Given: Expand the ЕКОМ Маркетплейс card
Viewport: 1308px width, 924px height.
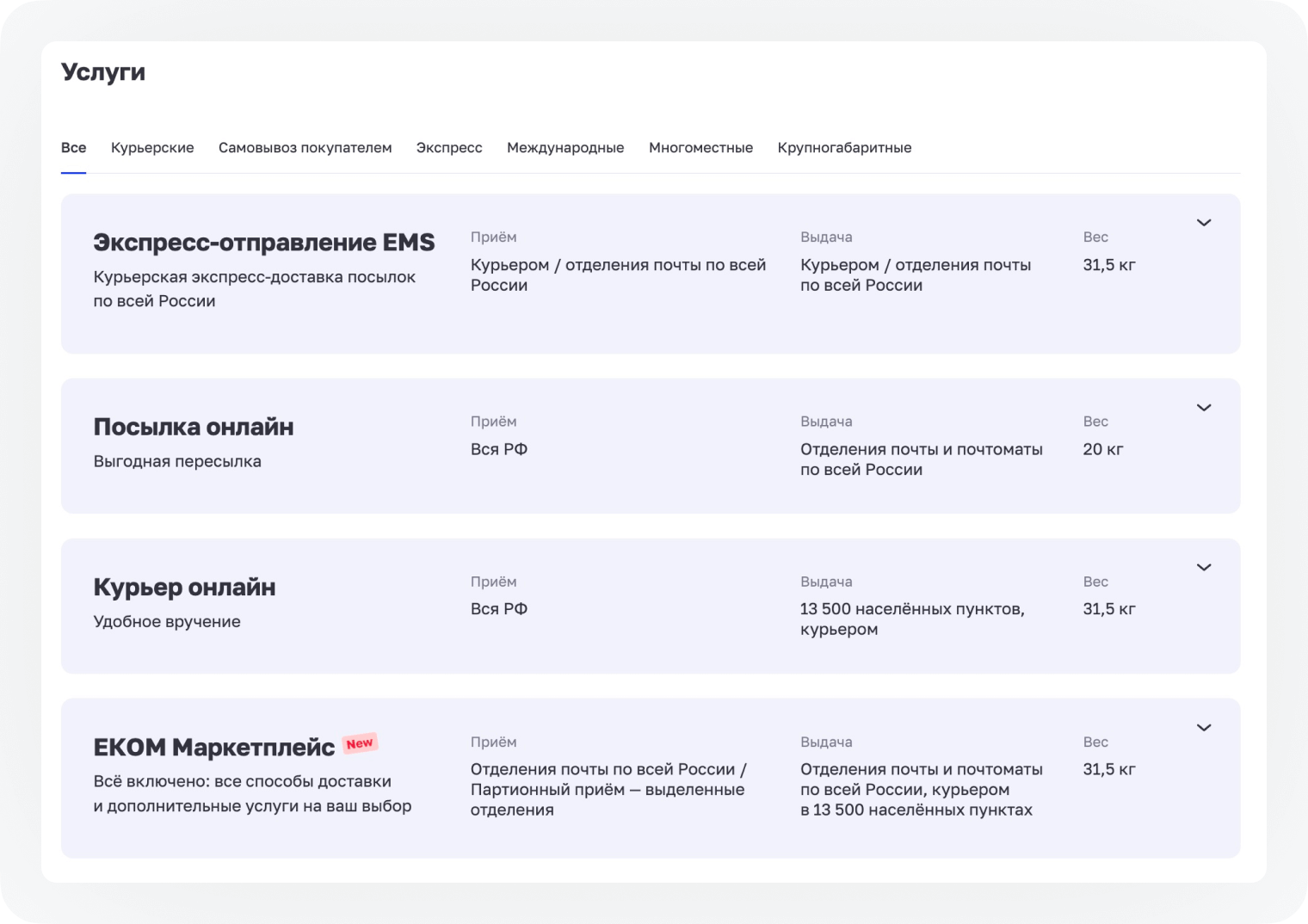Looking at the screenshot, I should coord(1205,728).
